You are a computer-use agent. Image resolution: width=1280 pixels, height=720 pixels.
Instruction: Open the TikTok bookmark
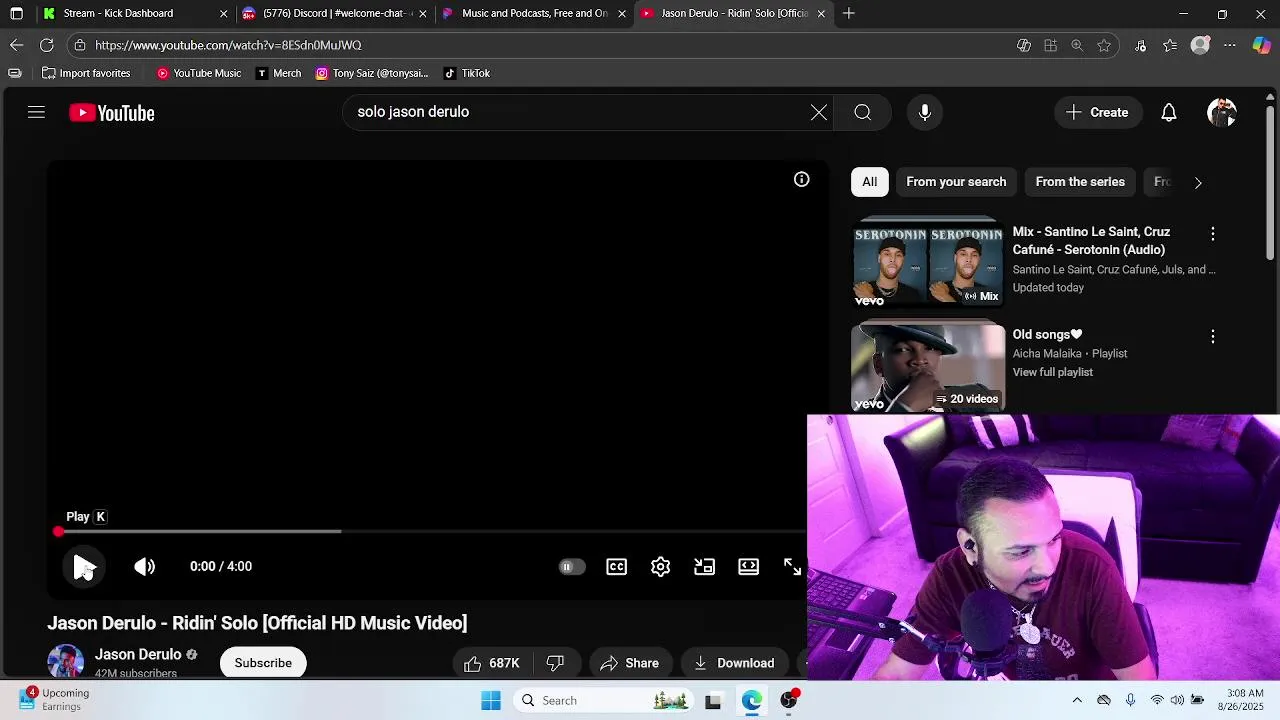point(467,73)
